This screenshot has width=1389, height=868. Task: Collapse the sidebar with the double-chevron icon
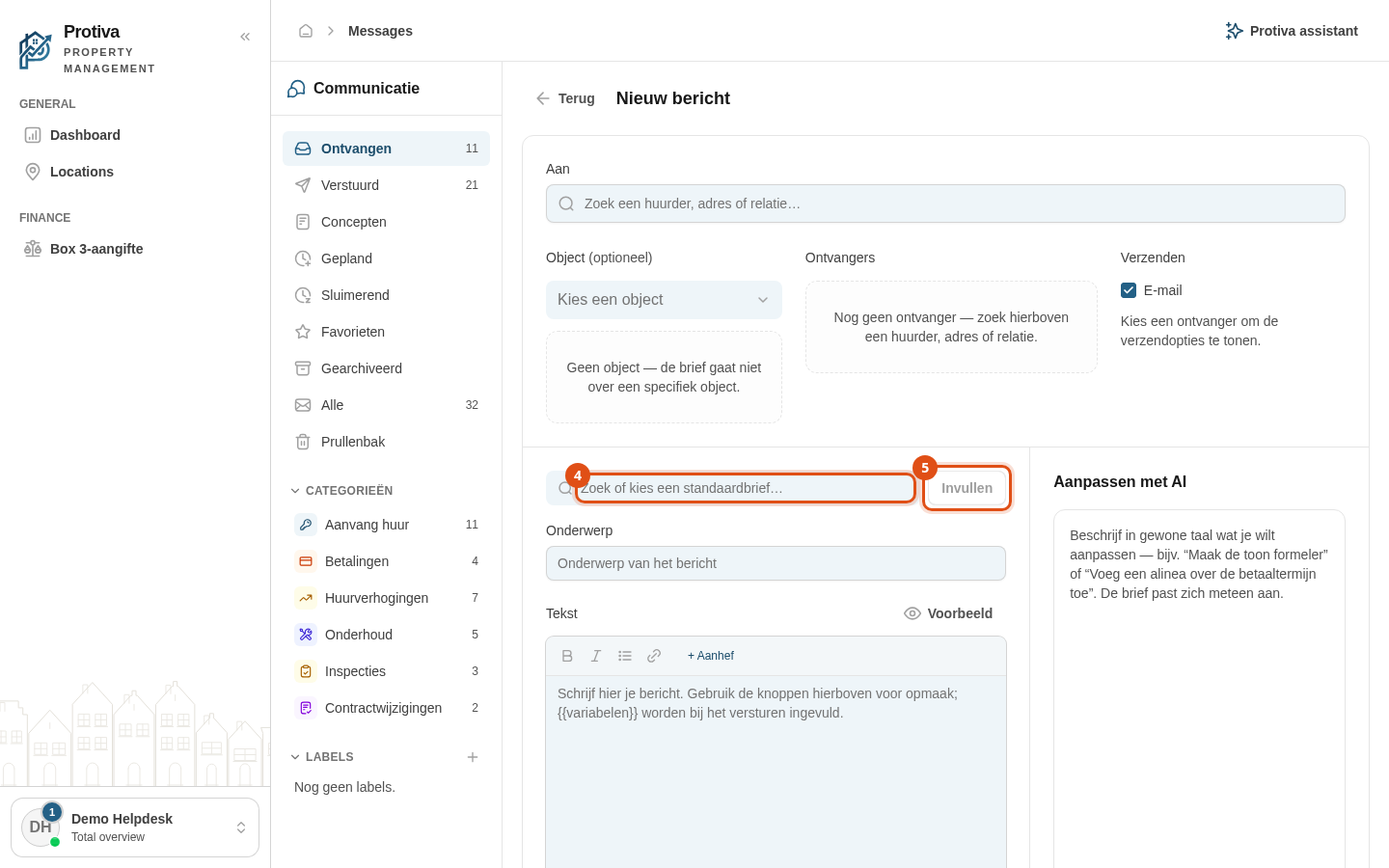point(245,37)
